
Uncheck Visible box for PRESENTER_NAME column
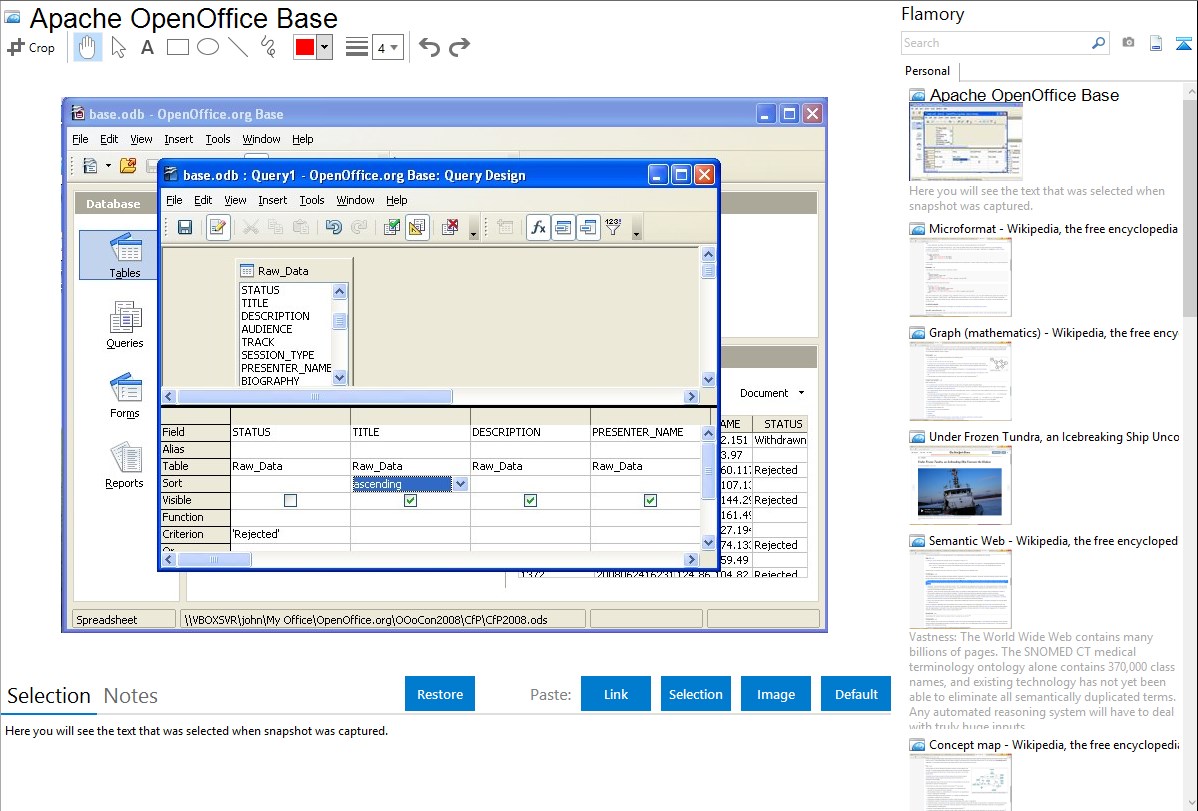click(650, 501)
